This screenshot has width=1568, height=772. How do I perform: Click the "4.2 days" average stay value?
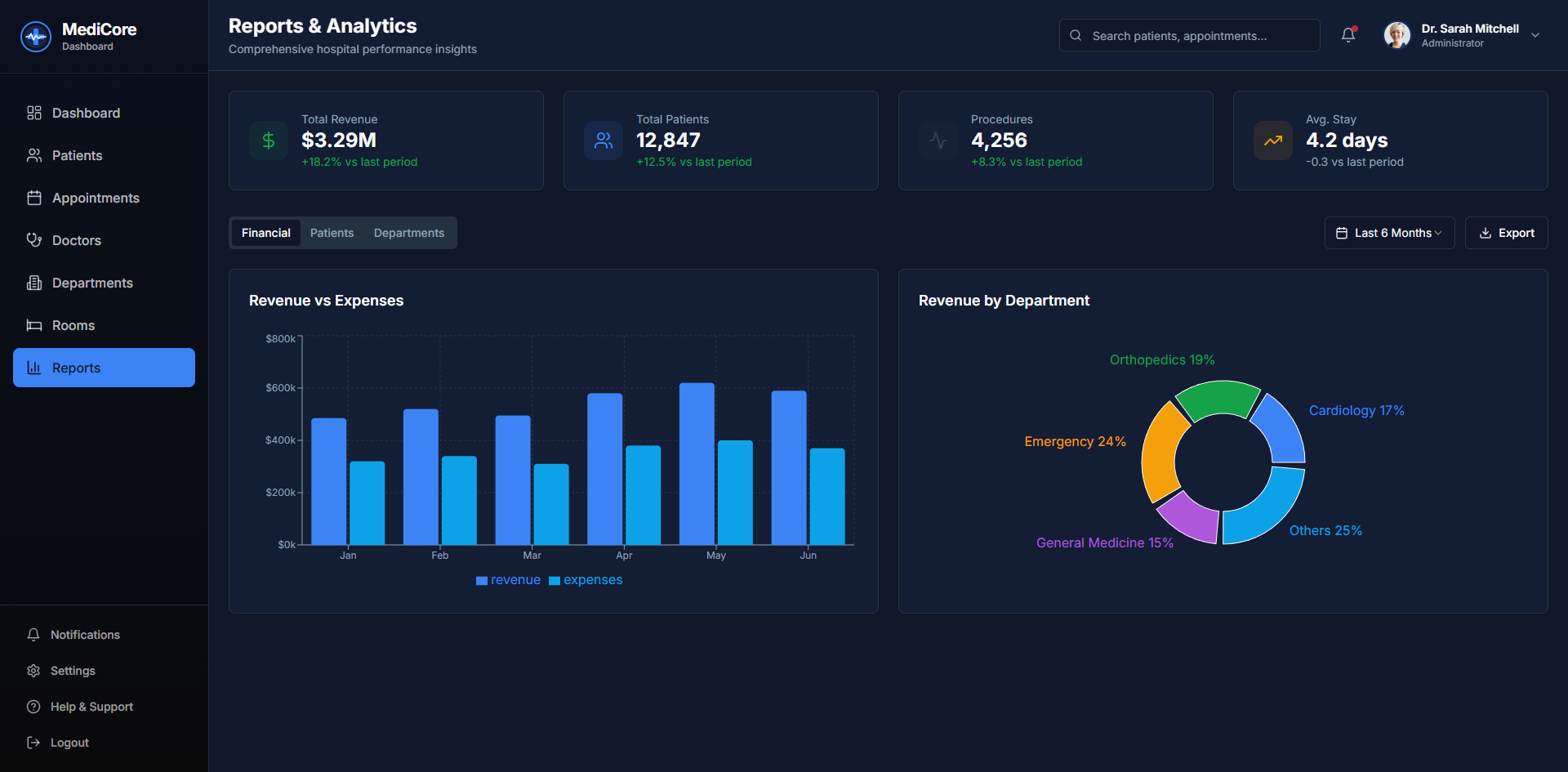(1347, 141)
